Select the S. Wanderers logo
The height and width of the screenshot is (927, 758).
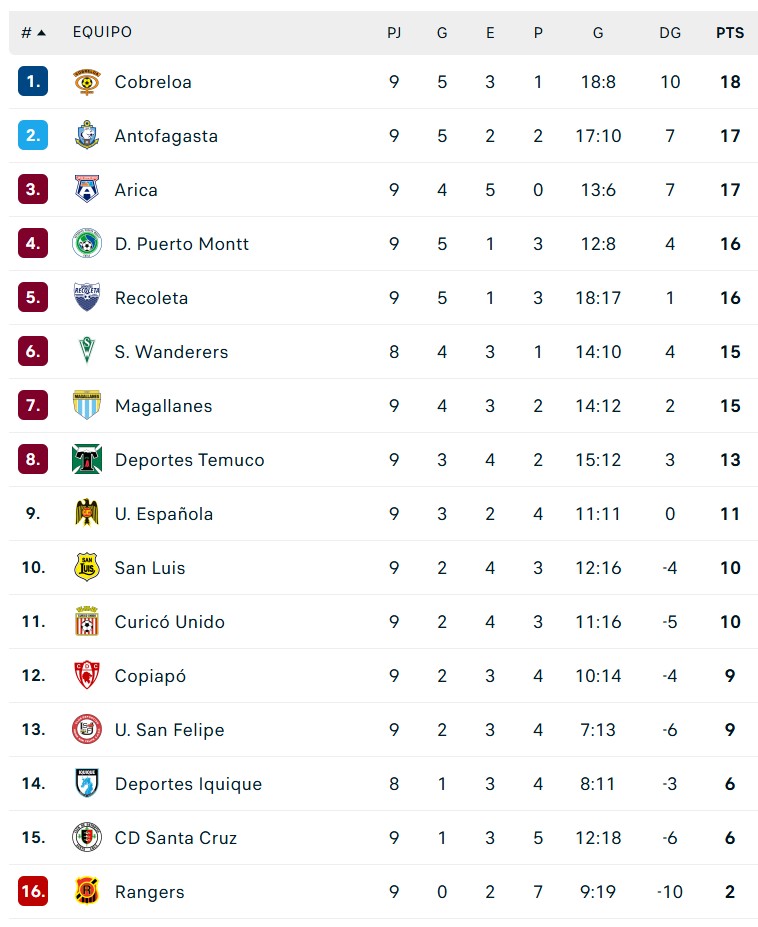(87, 352)
